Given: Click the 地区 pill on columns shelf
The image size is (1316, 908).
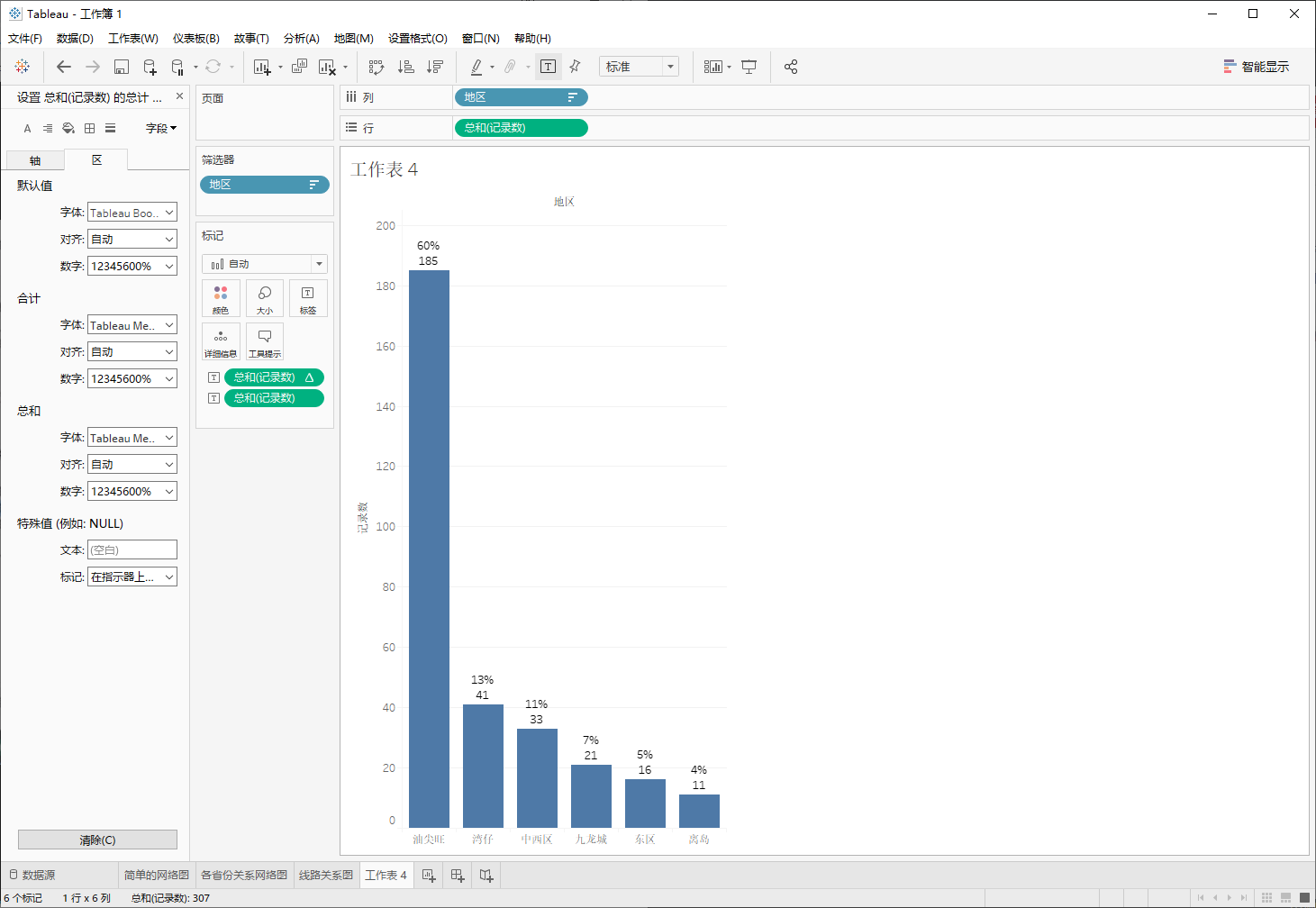Looking at the screenshot, I should pos(521,97).
